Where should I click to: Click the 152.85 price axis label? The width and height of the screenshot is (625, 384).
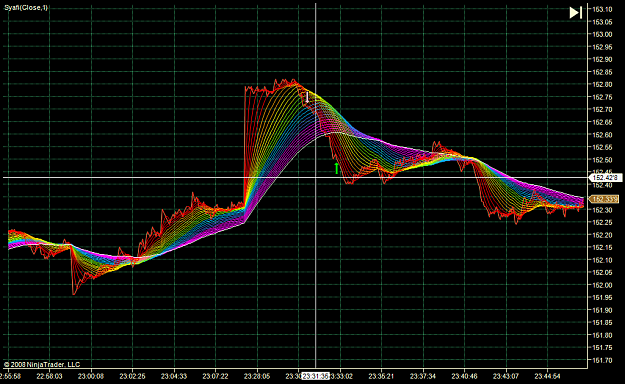click(602, 72)
